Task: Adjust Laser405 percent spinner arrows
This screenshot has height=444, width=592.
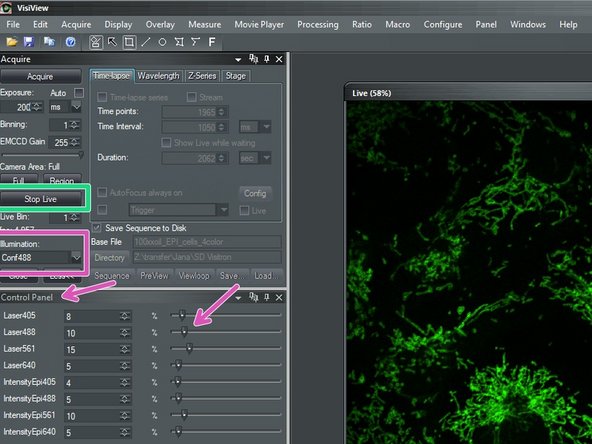Action: pos(125,316)
